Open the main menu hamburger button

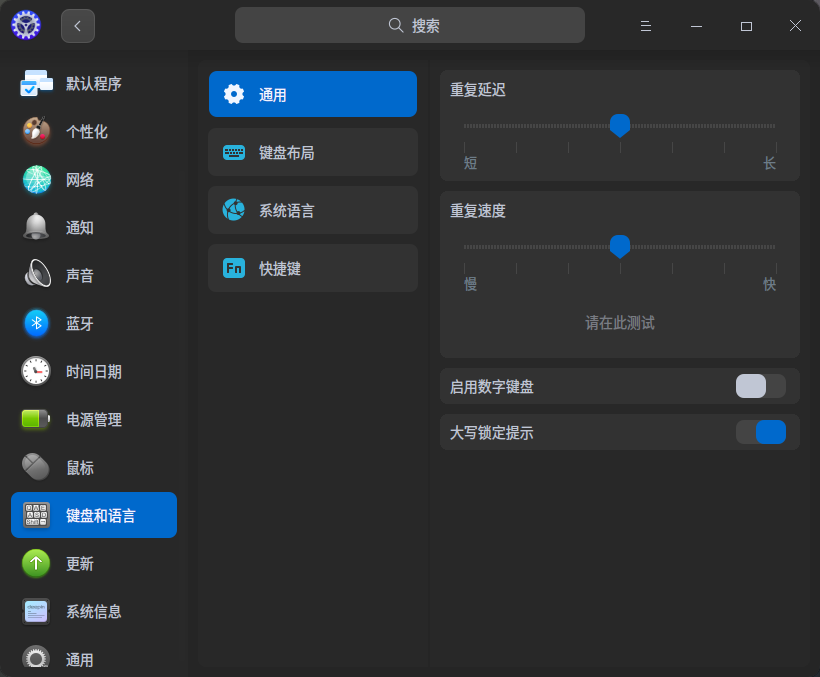tap(646, 26)
